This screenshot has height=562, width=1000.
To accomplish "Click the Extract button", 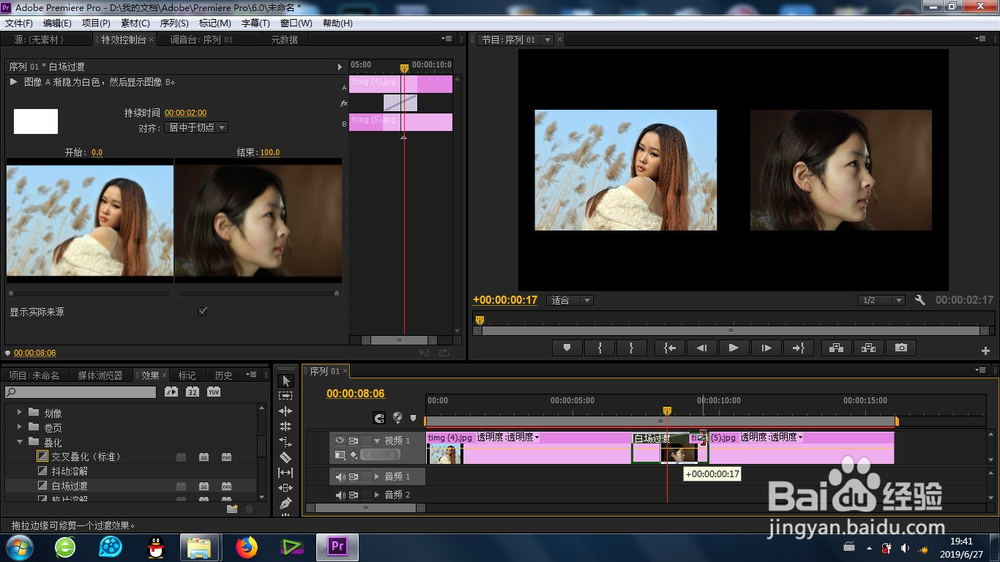I will point(869,348).
